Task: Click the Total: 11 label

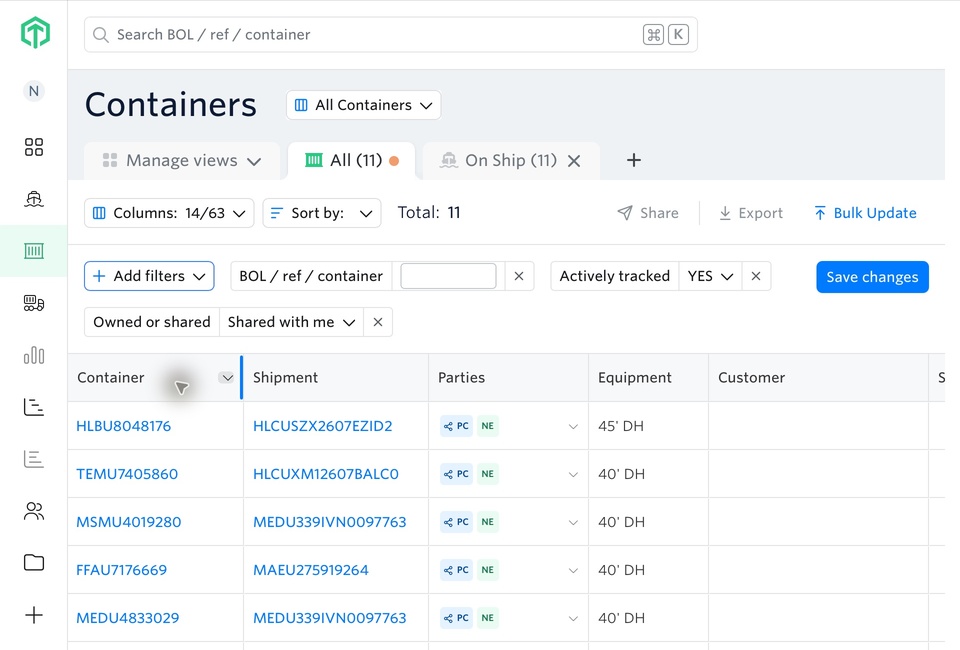Action: pos(429,212)
